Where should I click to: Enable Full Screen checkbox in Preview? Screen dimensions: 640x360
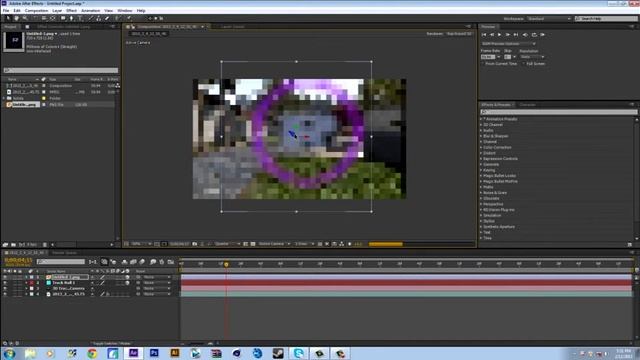524,64
